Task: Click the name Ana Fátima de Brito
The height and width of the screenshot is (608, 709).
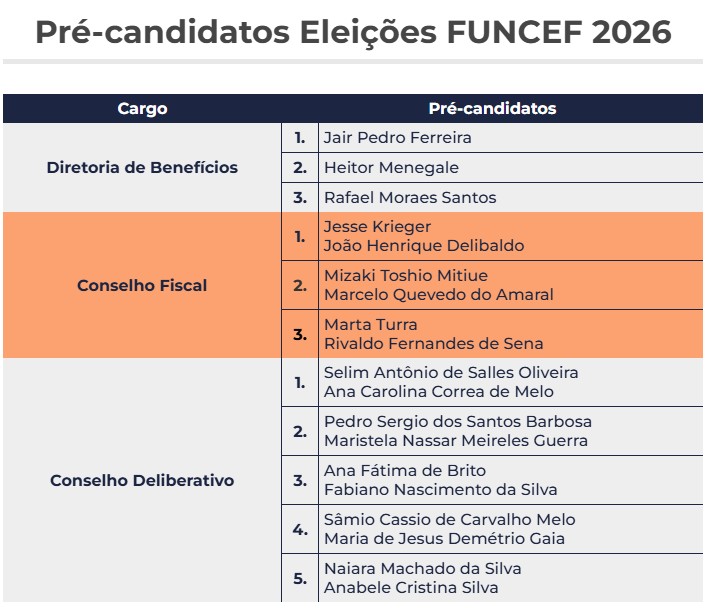Action: pyautogui.click(x=404, y=470)
